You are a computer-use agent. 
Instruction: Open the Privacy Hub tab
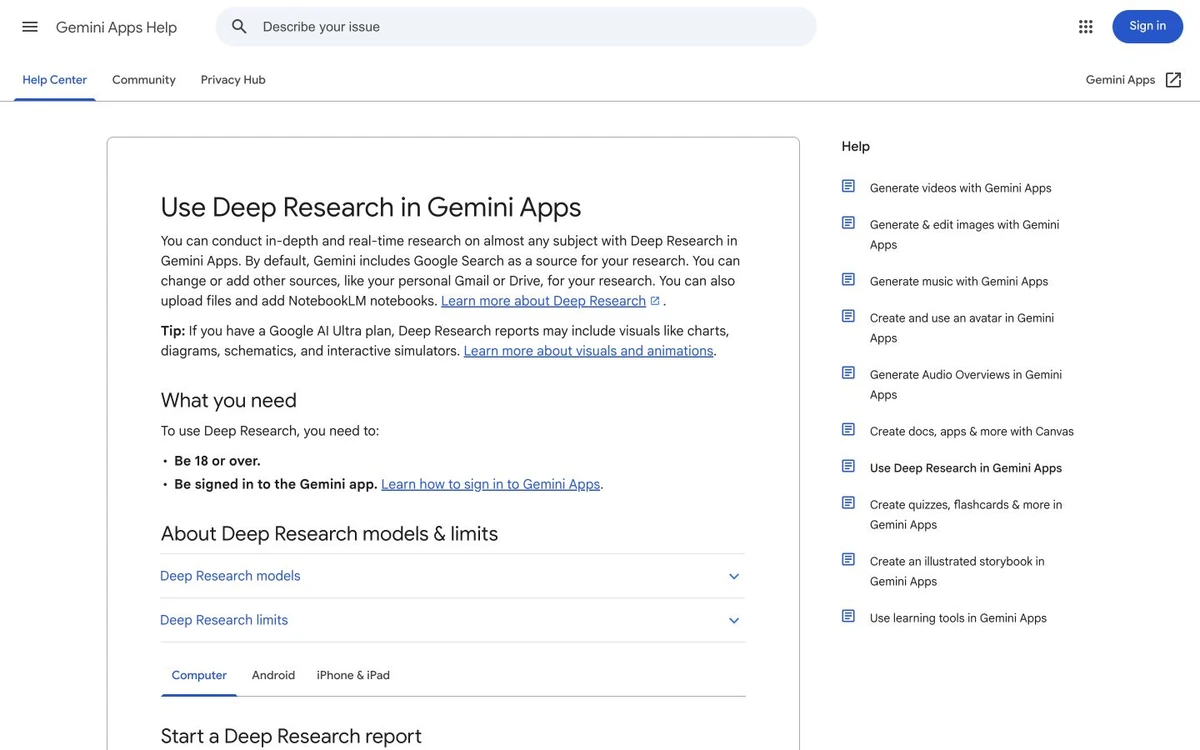pos(233,80)
